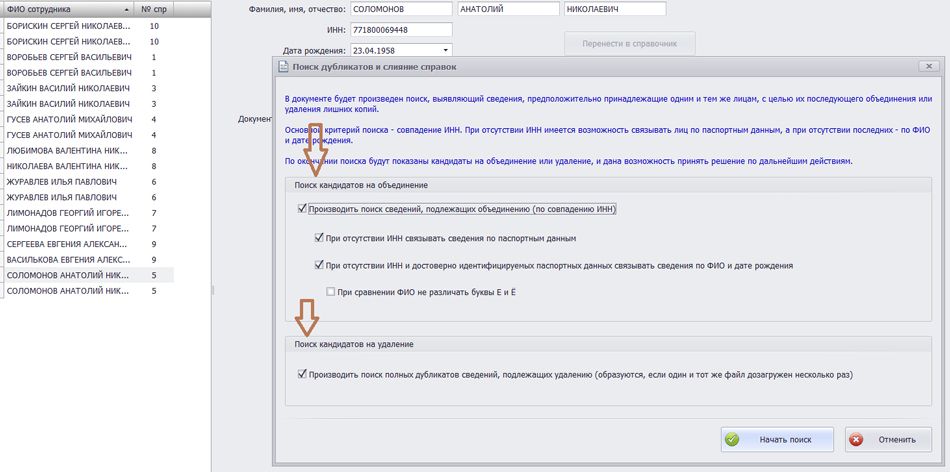The image size is (950, 472).
Task: Click red cross icon on Отменить button
Action: (856, 439)
